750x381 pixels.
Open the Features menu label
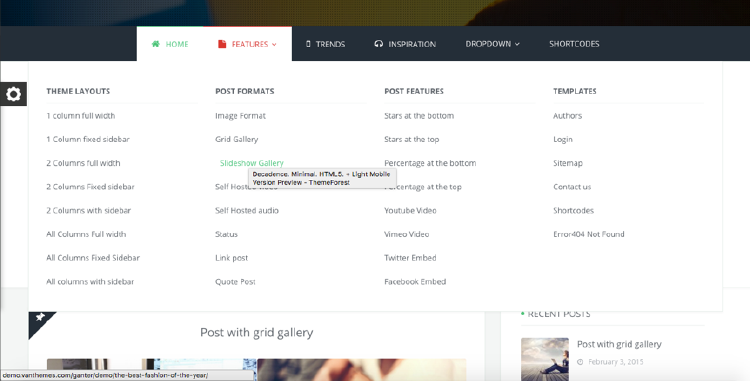click(250, 44)
